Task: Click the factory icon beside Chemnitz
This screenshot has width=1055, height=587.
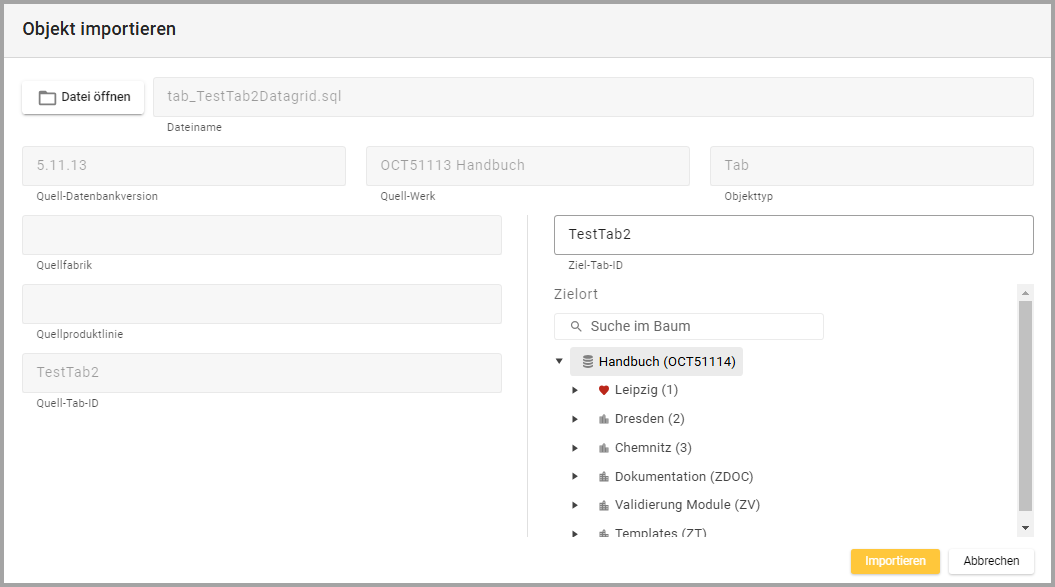Action: [x=603, y=448]
